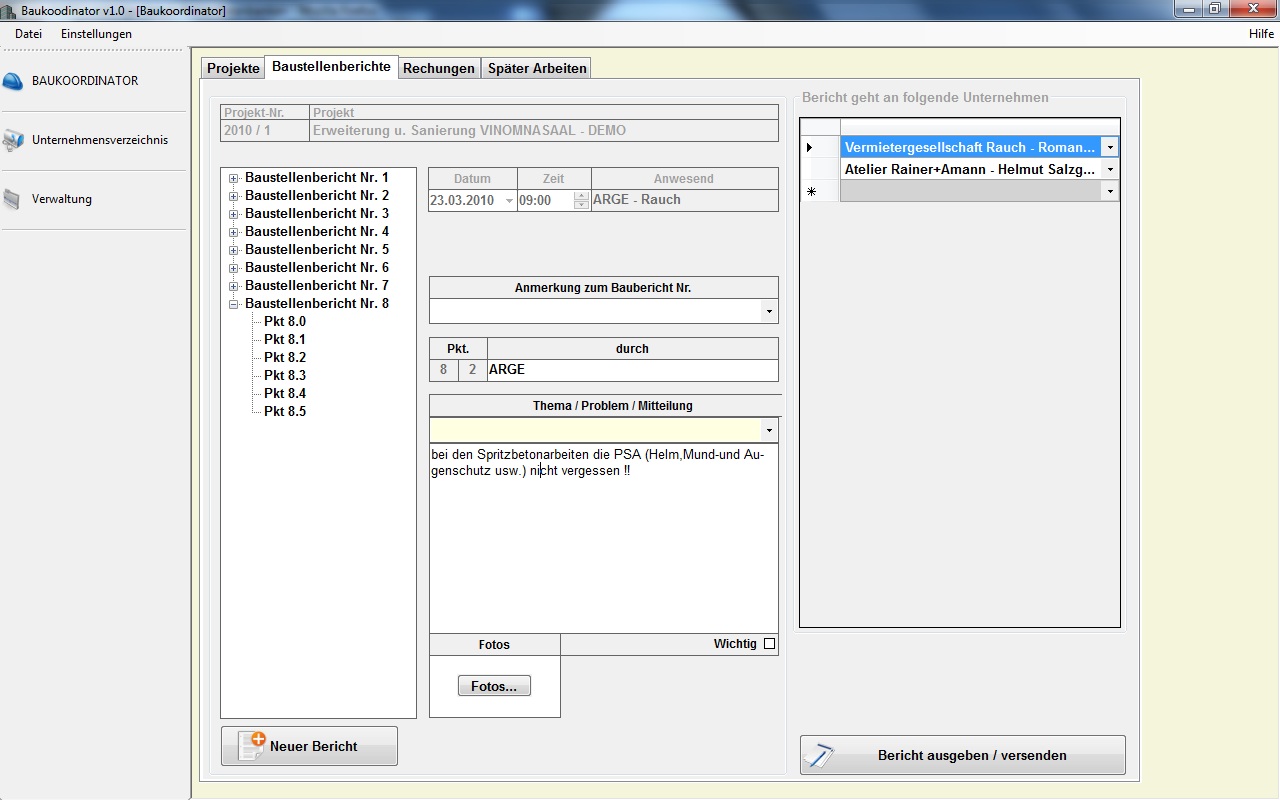Enable the Wichtig checkbox

tap(769, 644)
